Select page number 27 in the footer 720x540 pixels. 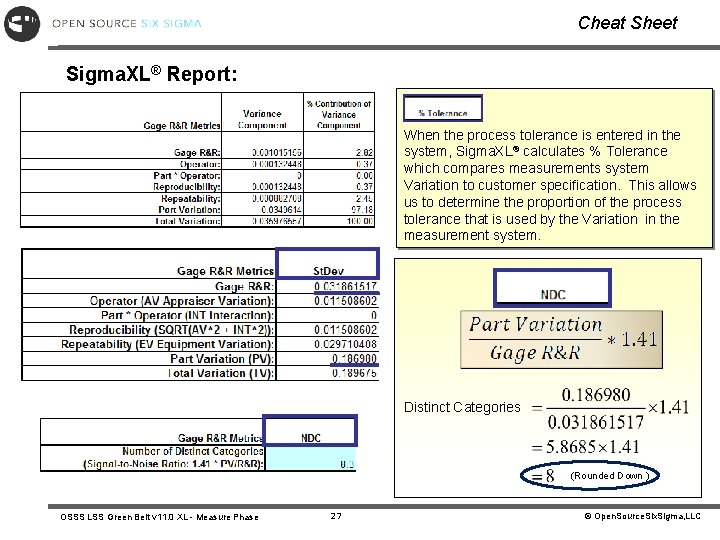click(336, 516)
